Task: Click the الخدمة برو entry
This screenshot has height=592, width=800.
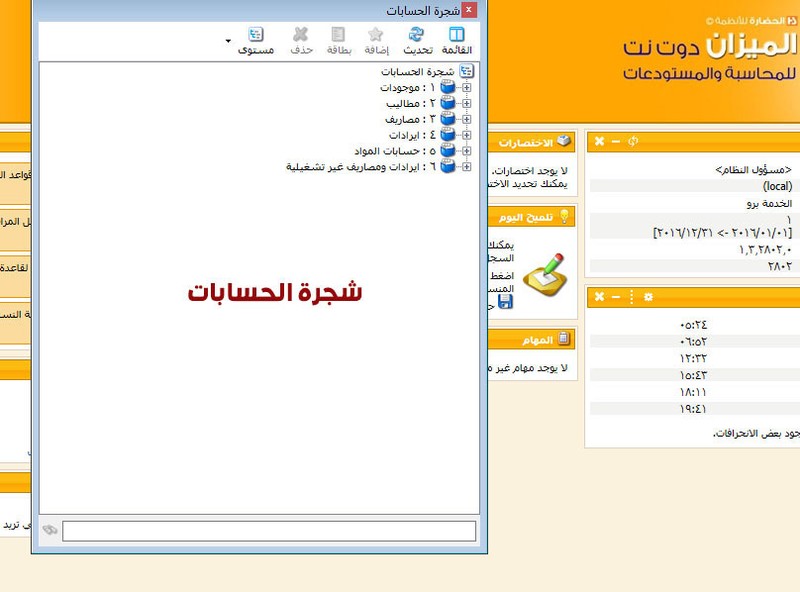Action: (769, 204)
